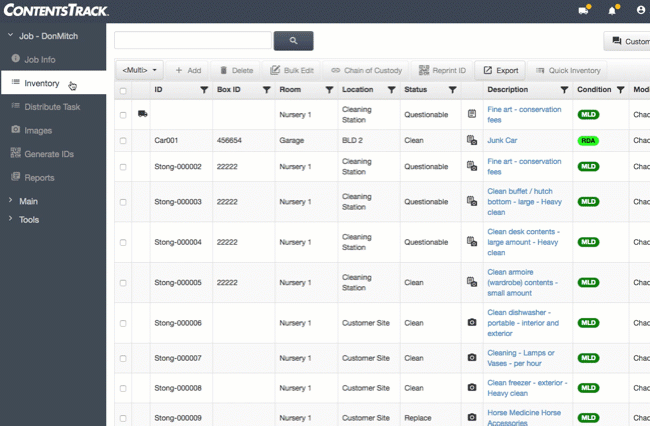Click the Export button
Image resolution: width=650 pixels, height=426 pixels.
pos(500,70)
